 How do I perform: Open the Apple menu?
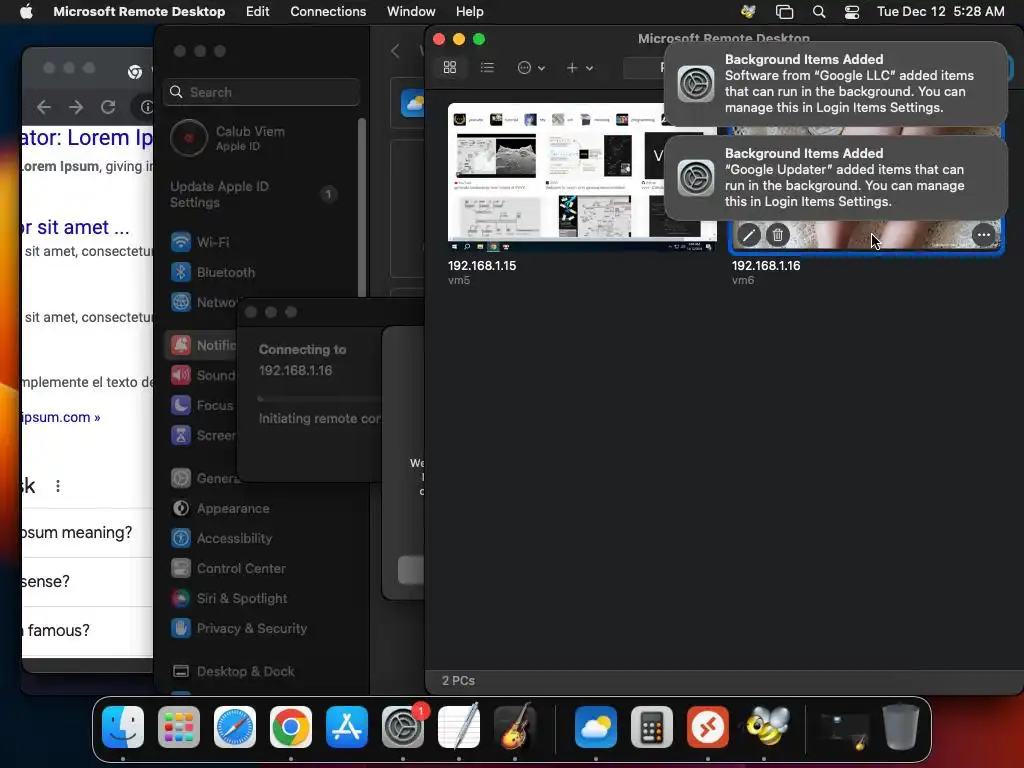[26, 12]
